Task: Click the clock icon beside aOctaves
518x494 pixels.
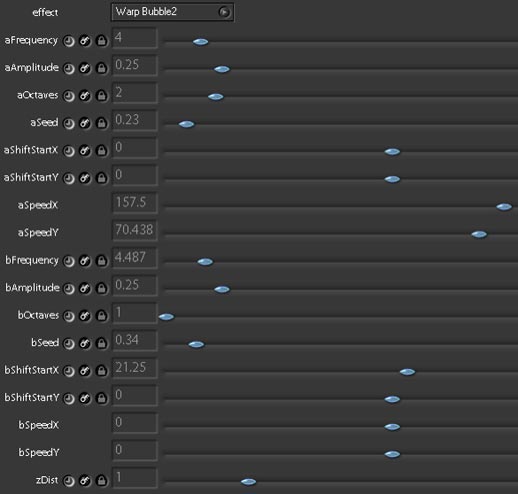Action: click(69, 96)
